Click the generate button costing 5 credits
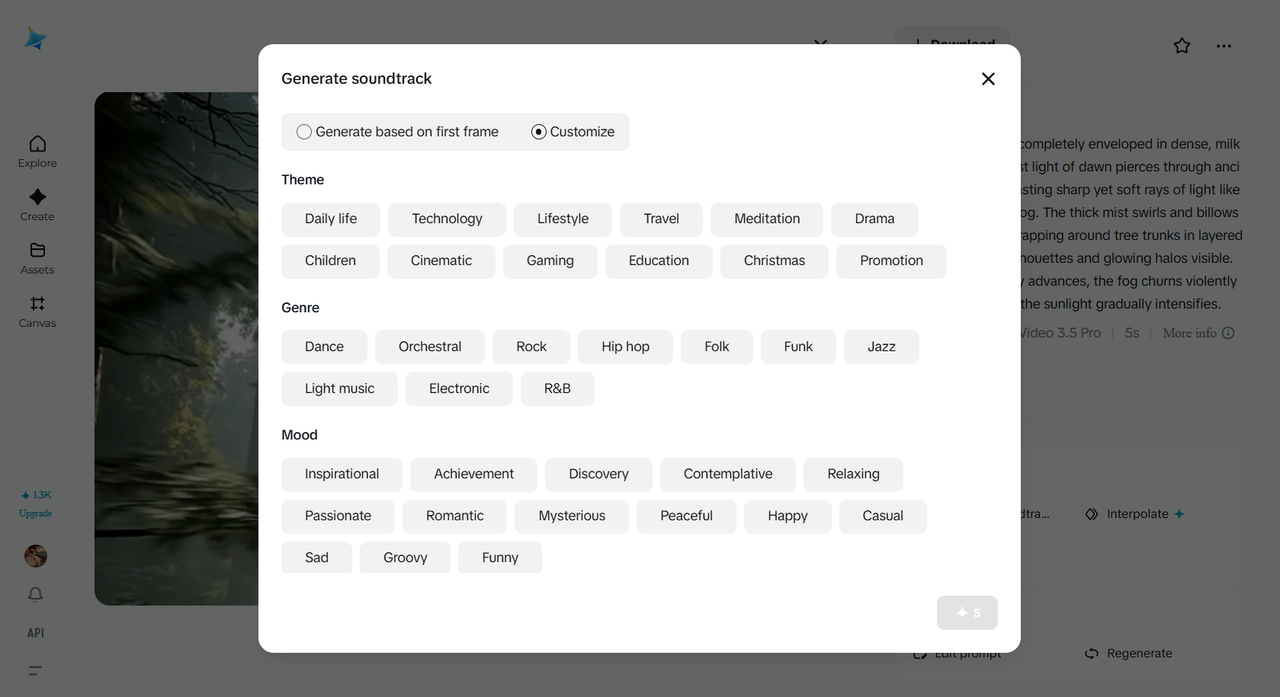 click(967, 613)
